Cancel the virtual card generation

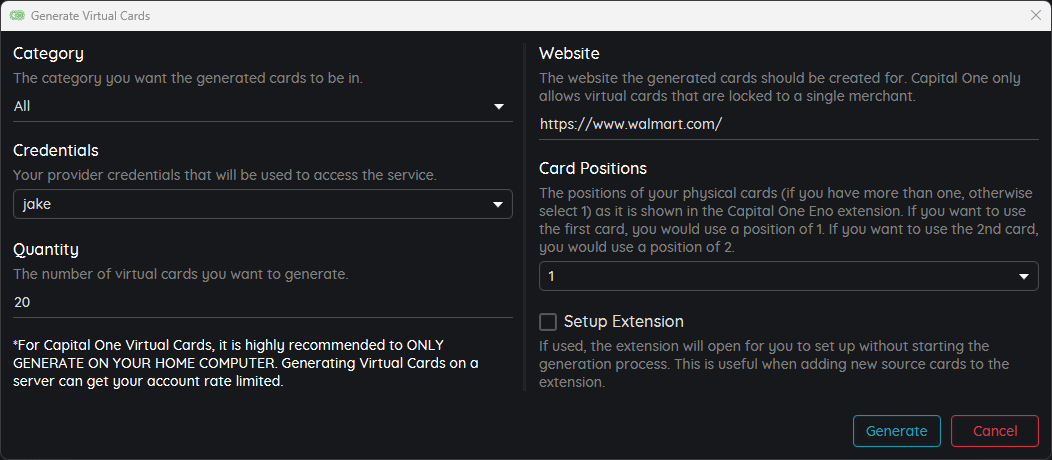994,431
